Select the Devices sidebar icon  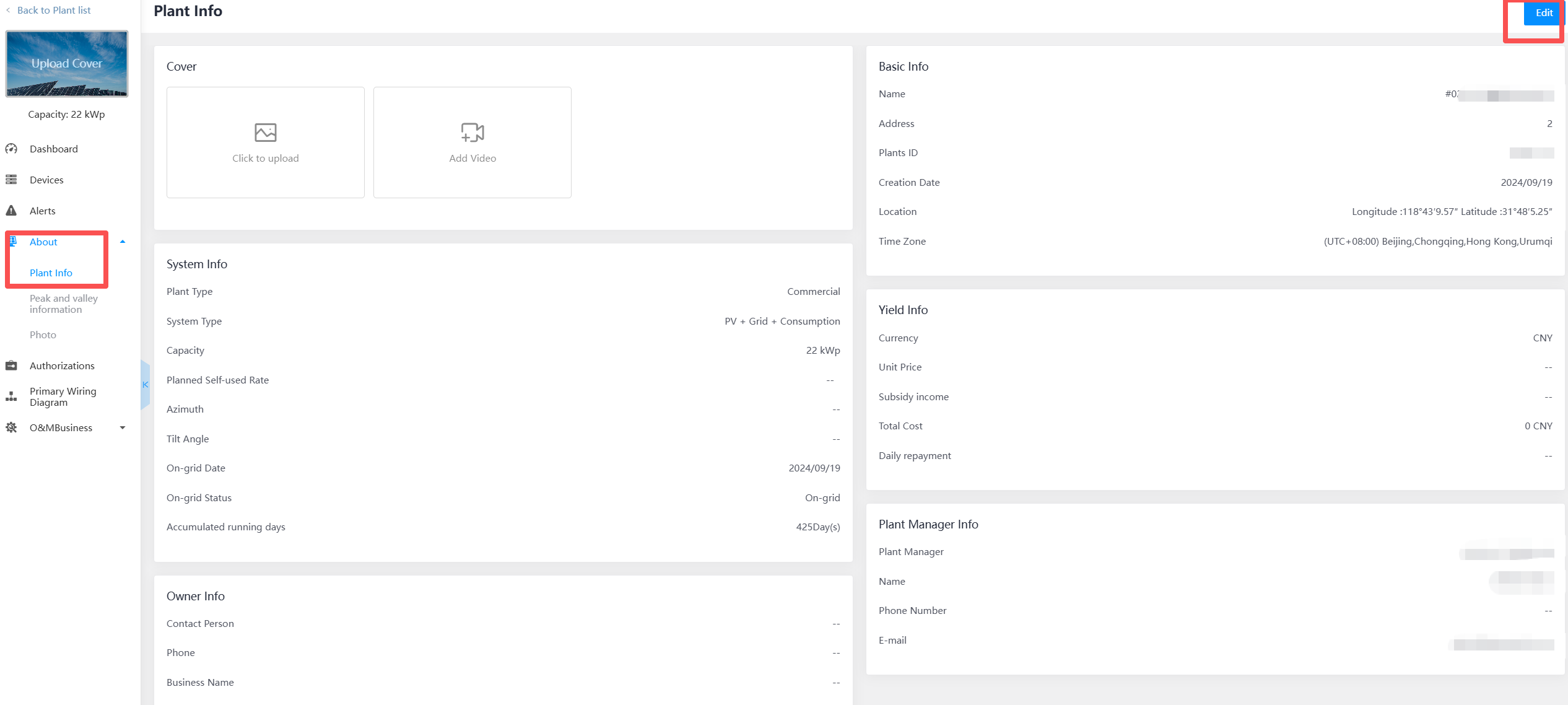coord(12,180)
